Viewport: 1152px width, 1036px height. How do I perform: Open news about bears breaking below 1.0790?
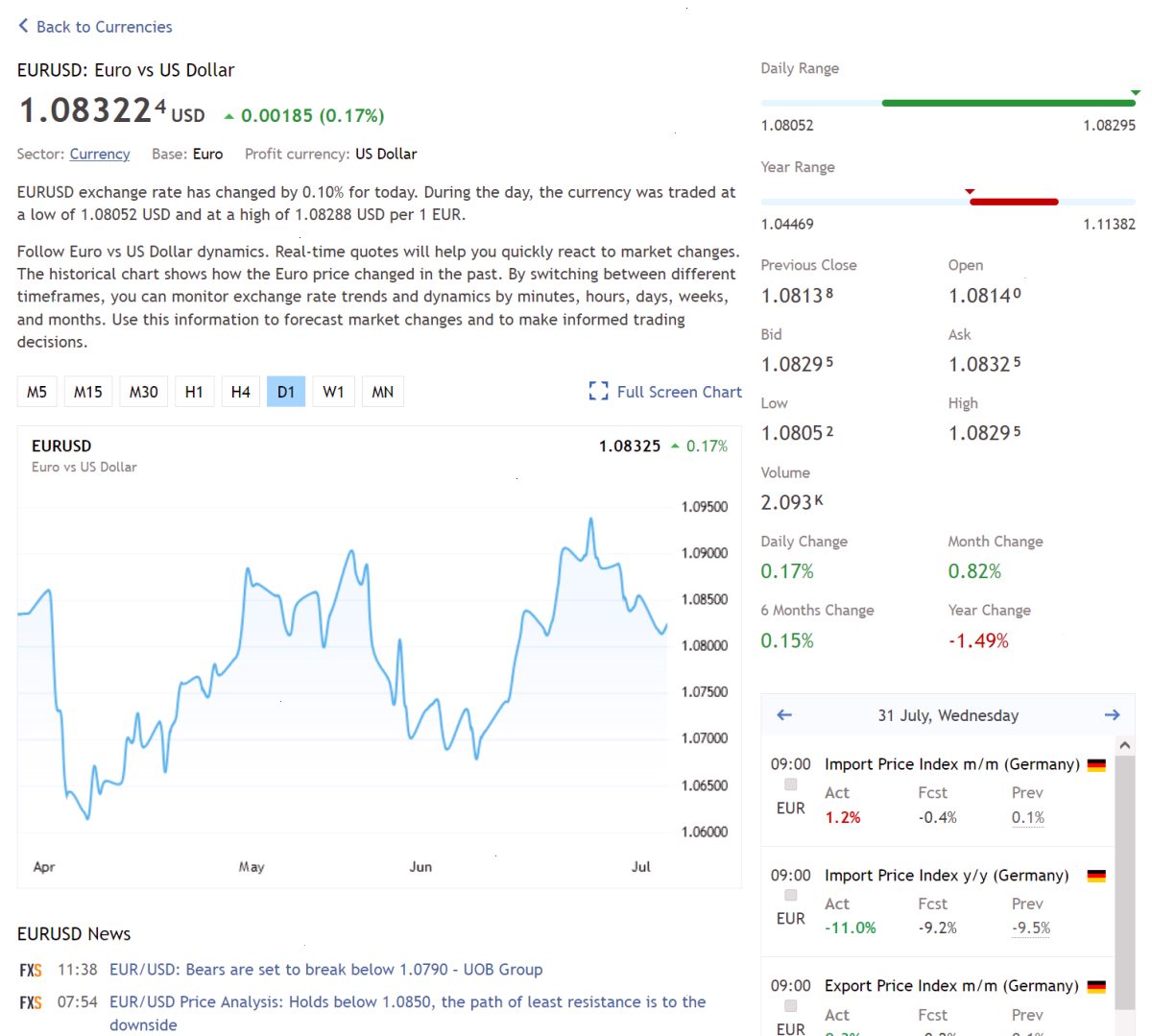pyautogui.click(x=326, y=970)
